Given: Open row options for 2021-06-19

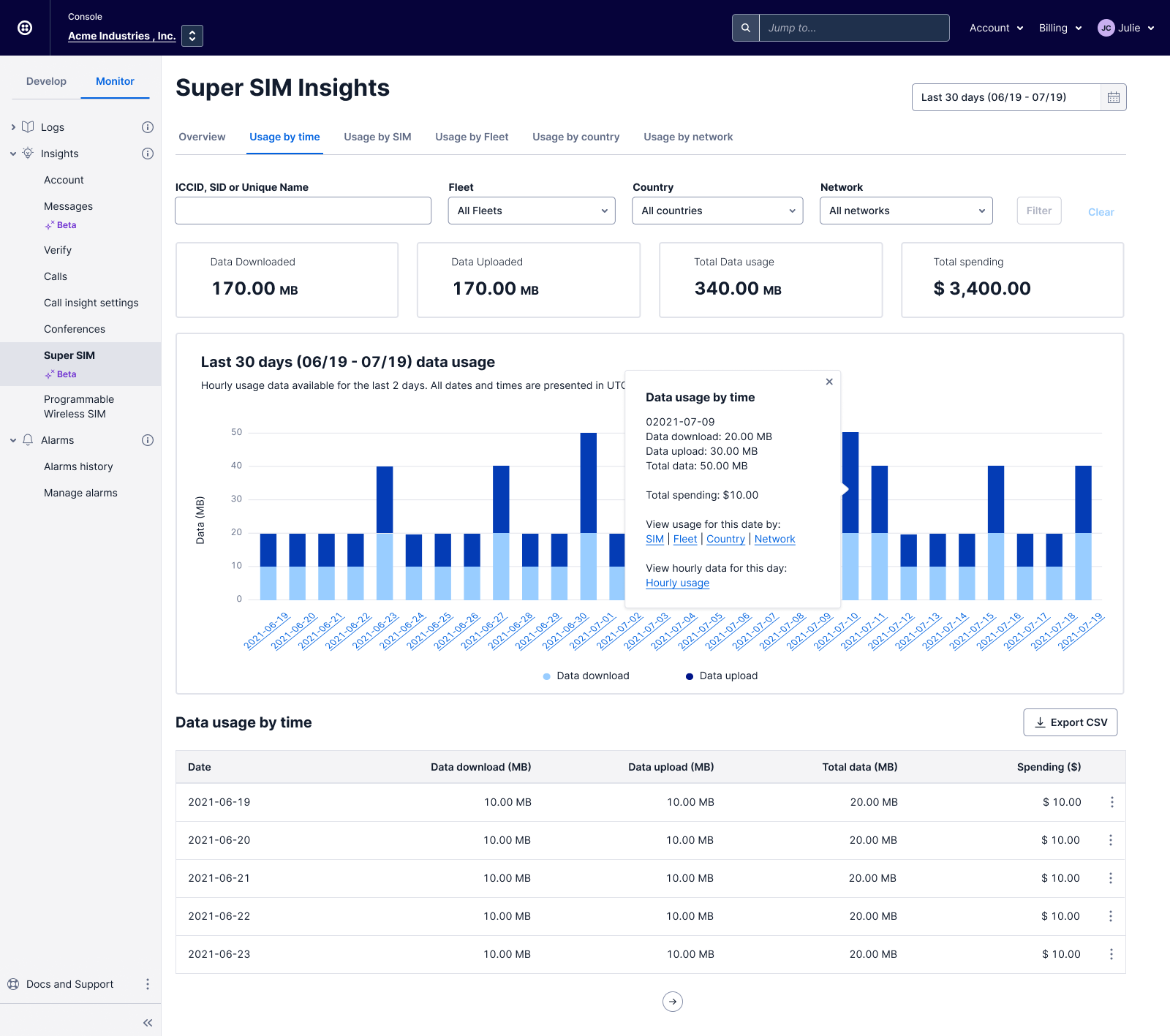Looking at the screenshot, I should 1111,802.
